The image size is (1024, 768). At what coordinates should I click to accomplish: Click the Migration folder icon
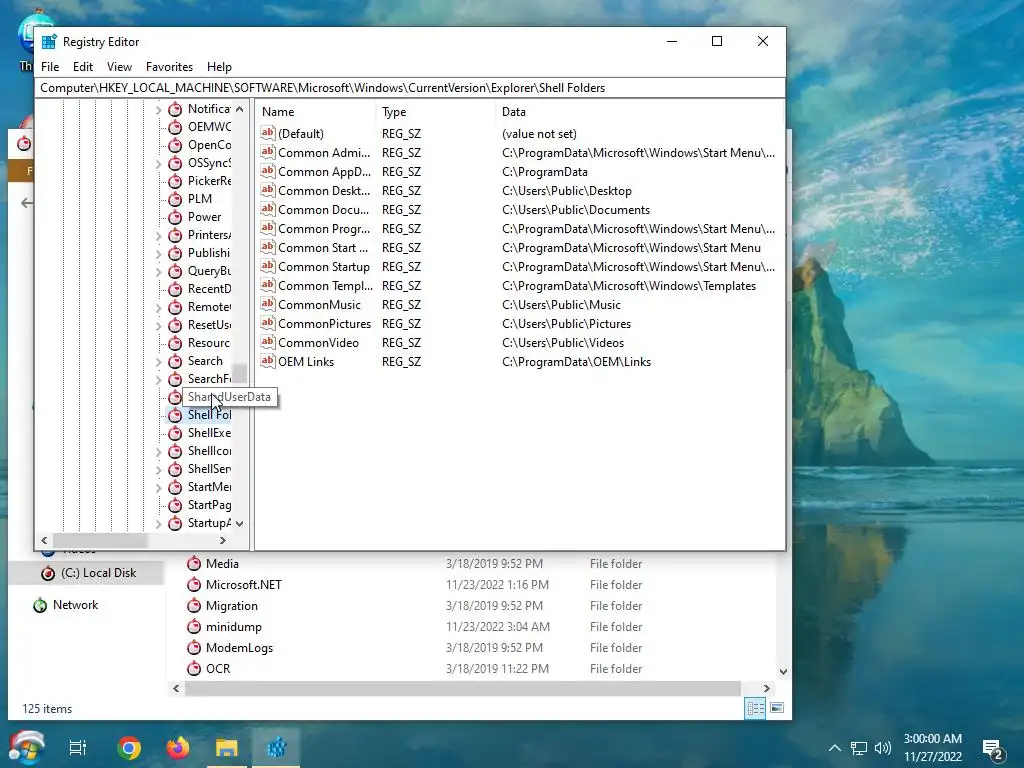coord(193,605)
